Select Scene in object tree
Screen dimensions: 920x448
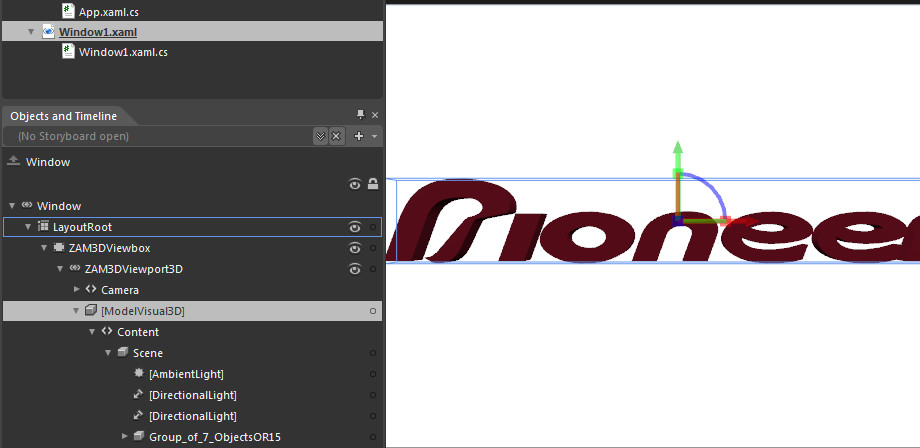pyautogui.click(x=148, y=353)
